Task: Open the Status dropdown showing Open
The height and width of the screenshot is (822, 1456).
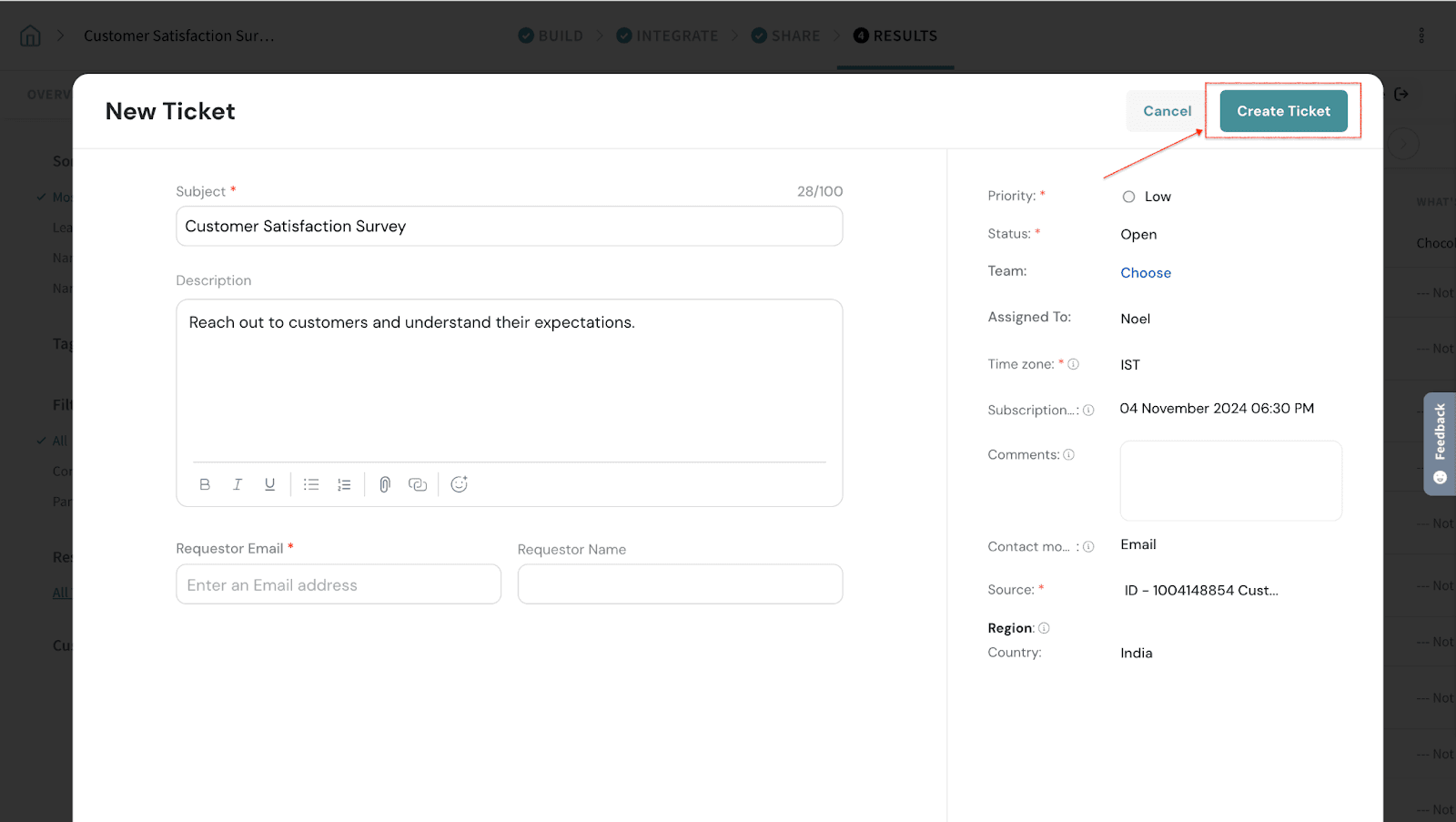Action: click(1138, 235)
